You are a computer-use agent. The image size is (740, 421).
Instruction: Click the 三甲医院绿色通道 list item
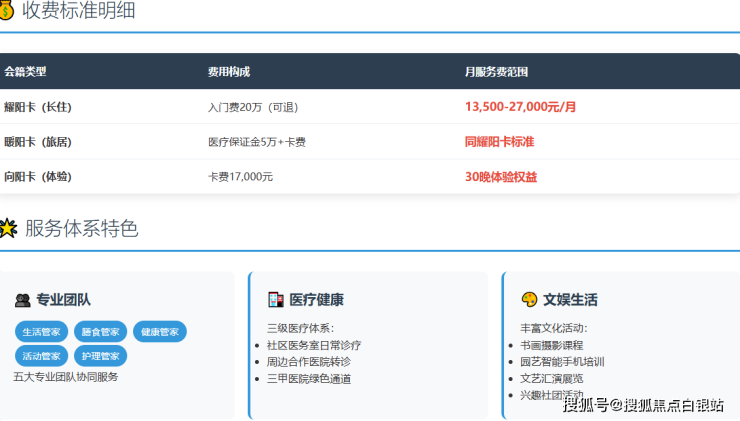(308, 379)
